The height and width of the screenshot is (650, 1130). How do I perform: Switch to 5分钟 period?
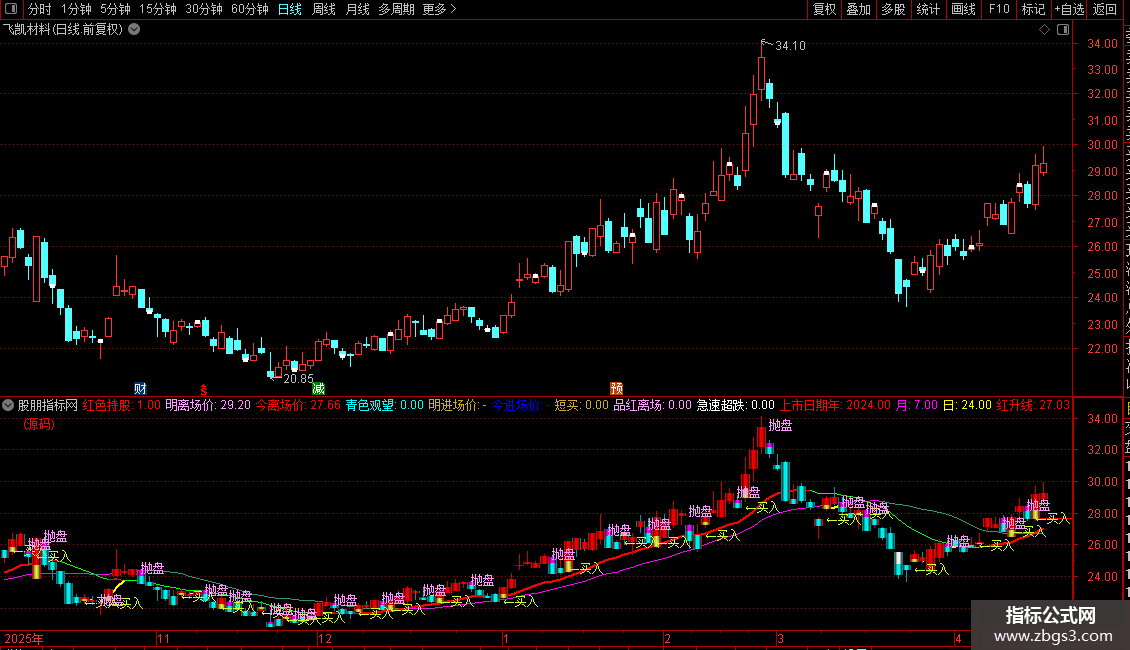pyautogui.click(x=115, y=9)
